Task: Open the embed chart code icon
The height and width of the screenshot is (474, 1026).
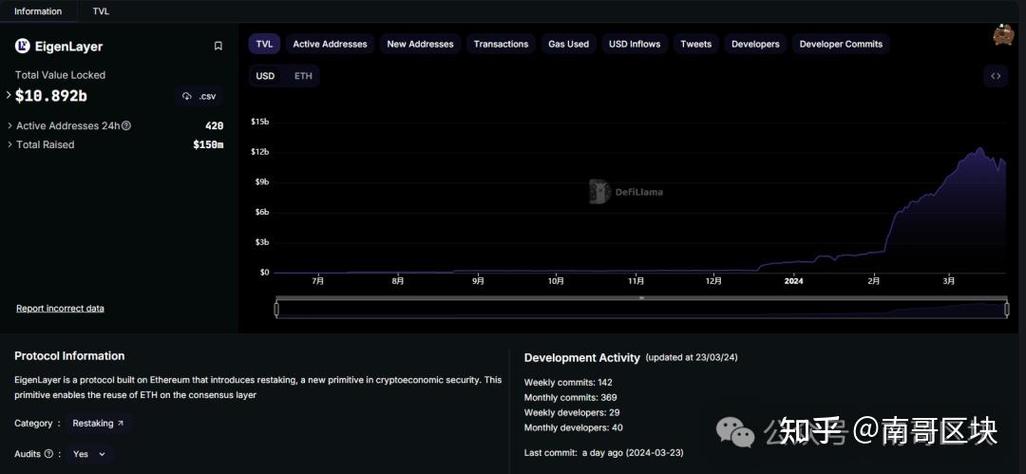Action: [x=995, y=76]
